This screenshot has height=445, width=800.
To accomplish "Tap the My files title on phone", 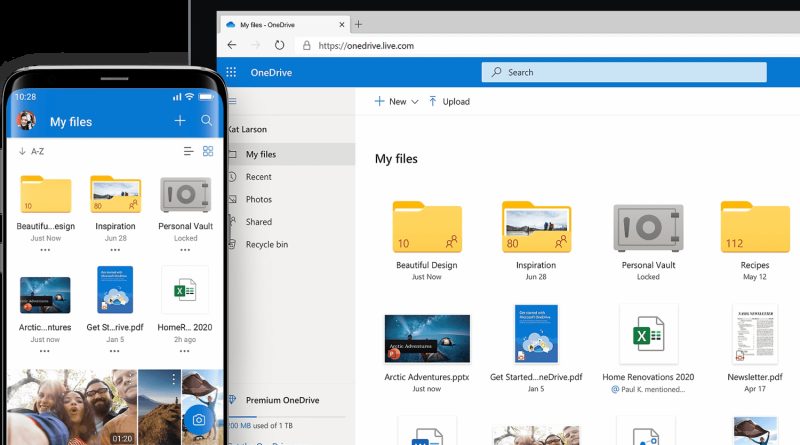I will 71,121.
